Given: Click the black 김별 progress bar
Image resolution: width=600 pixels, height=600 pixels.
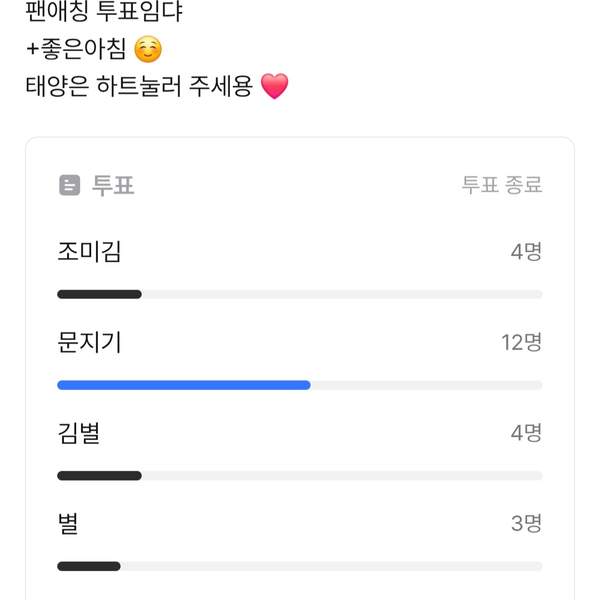Looking at the screenshot, I should [x=99, y=476].
